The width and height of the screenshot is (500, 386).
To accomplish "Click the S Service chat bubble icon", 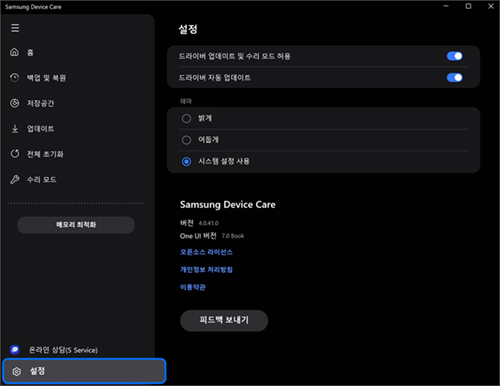I will 15,350.
